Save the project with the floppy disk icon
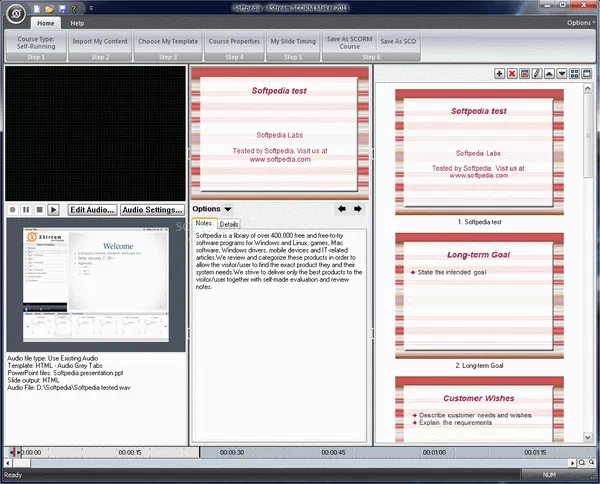 [x=62, y=8]
